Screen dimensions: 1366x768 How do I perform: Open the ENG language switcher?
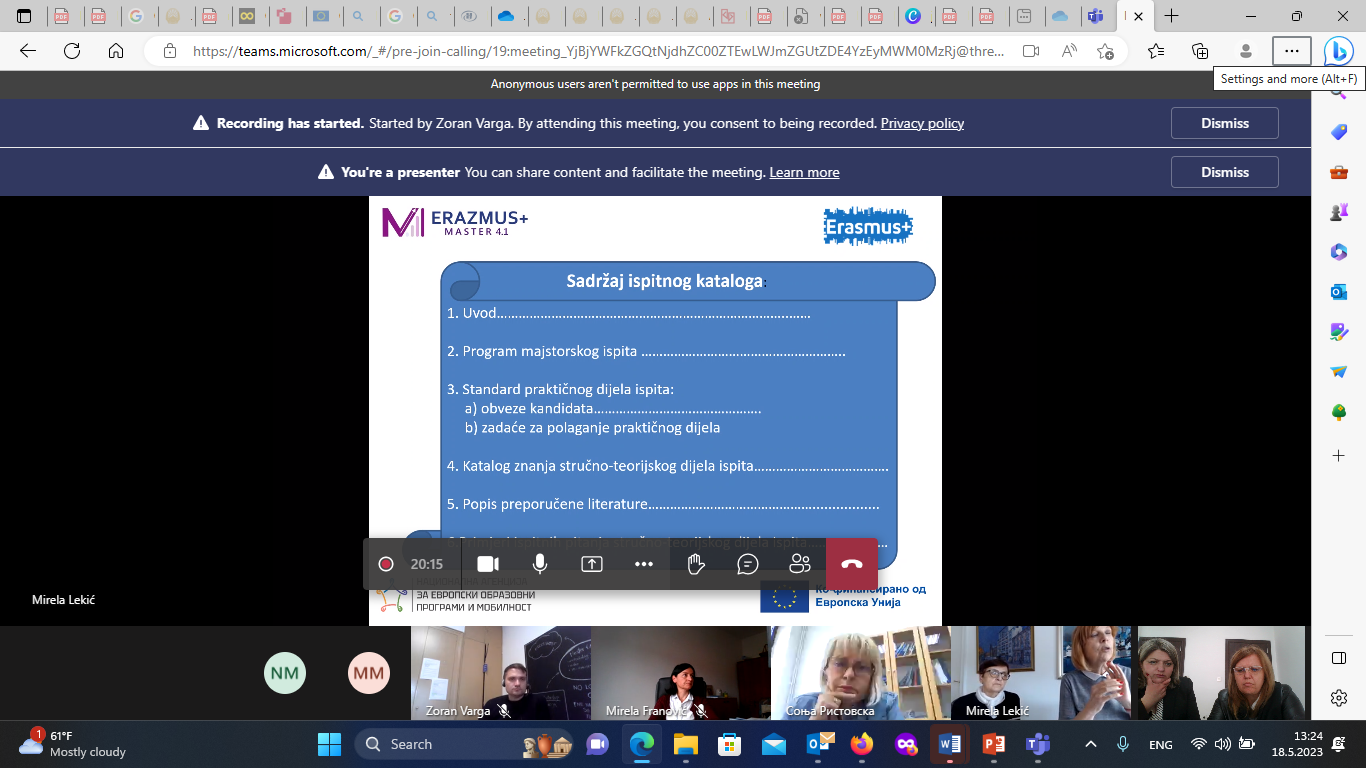pos(1161,744)
